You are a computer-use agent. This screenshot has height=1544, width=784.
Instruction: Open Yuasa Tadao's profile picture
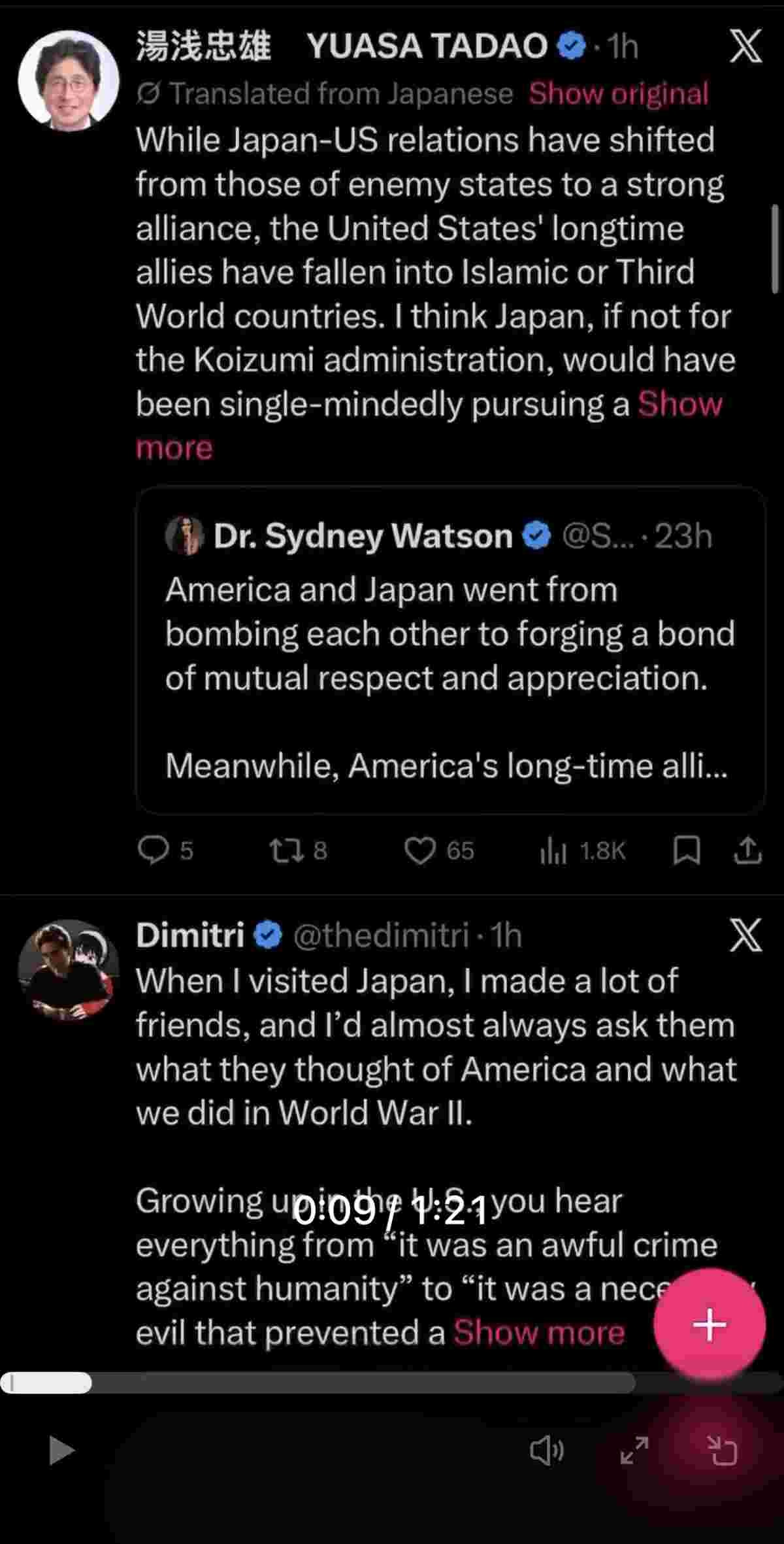coord(69,81)
